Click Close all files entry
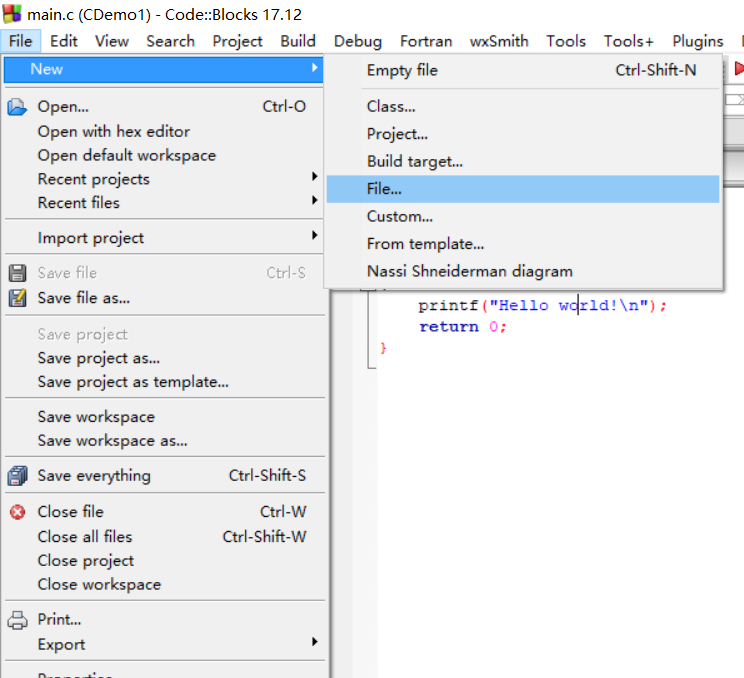This screenshot has height=678, width=744. (x=163, y=537)
